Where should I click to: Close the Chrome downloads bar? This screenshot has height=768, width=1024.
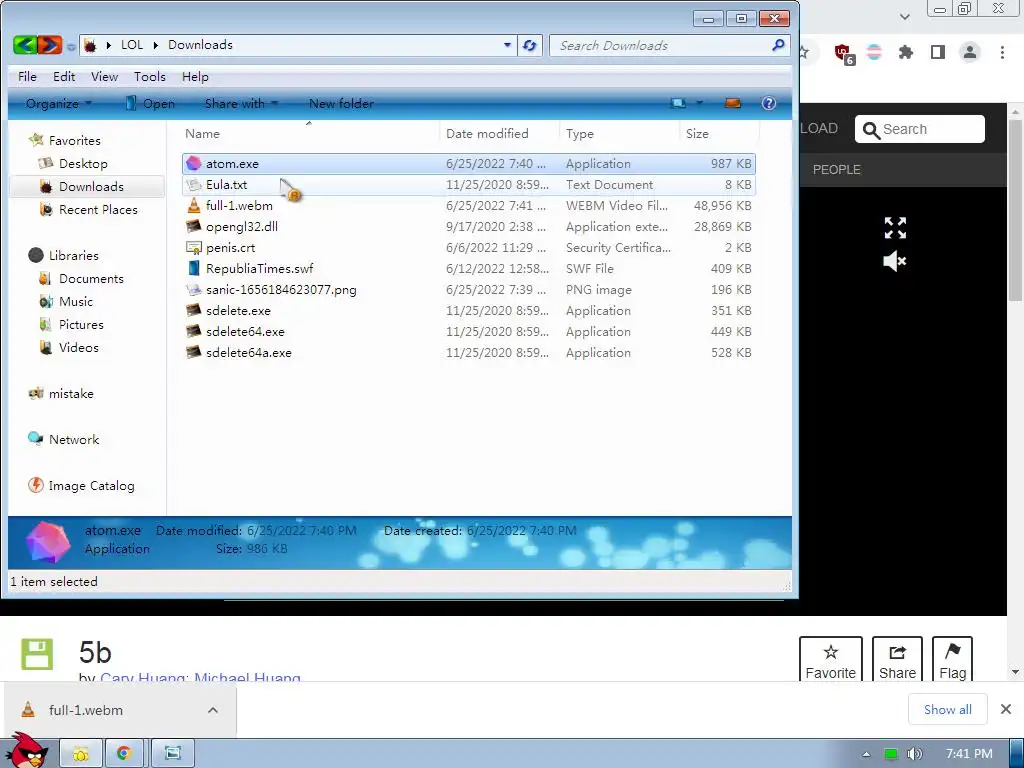coord(1006,709)
